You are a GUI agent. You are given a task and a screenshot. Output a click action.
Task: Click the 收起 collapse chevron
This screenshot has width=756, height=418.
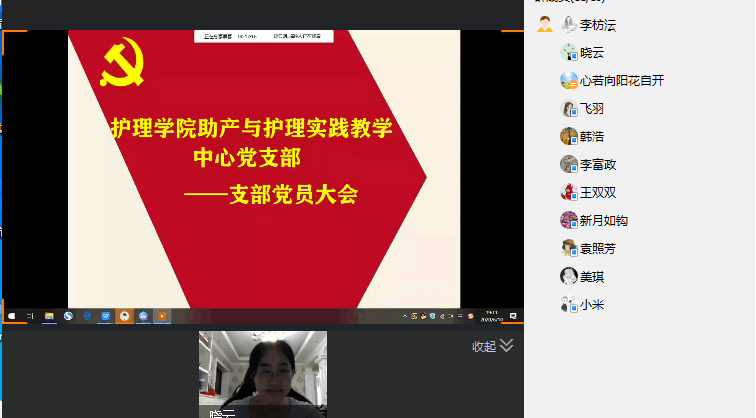point(506,345)
